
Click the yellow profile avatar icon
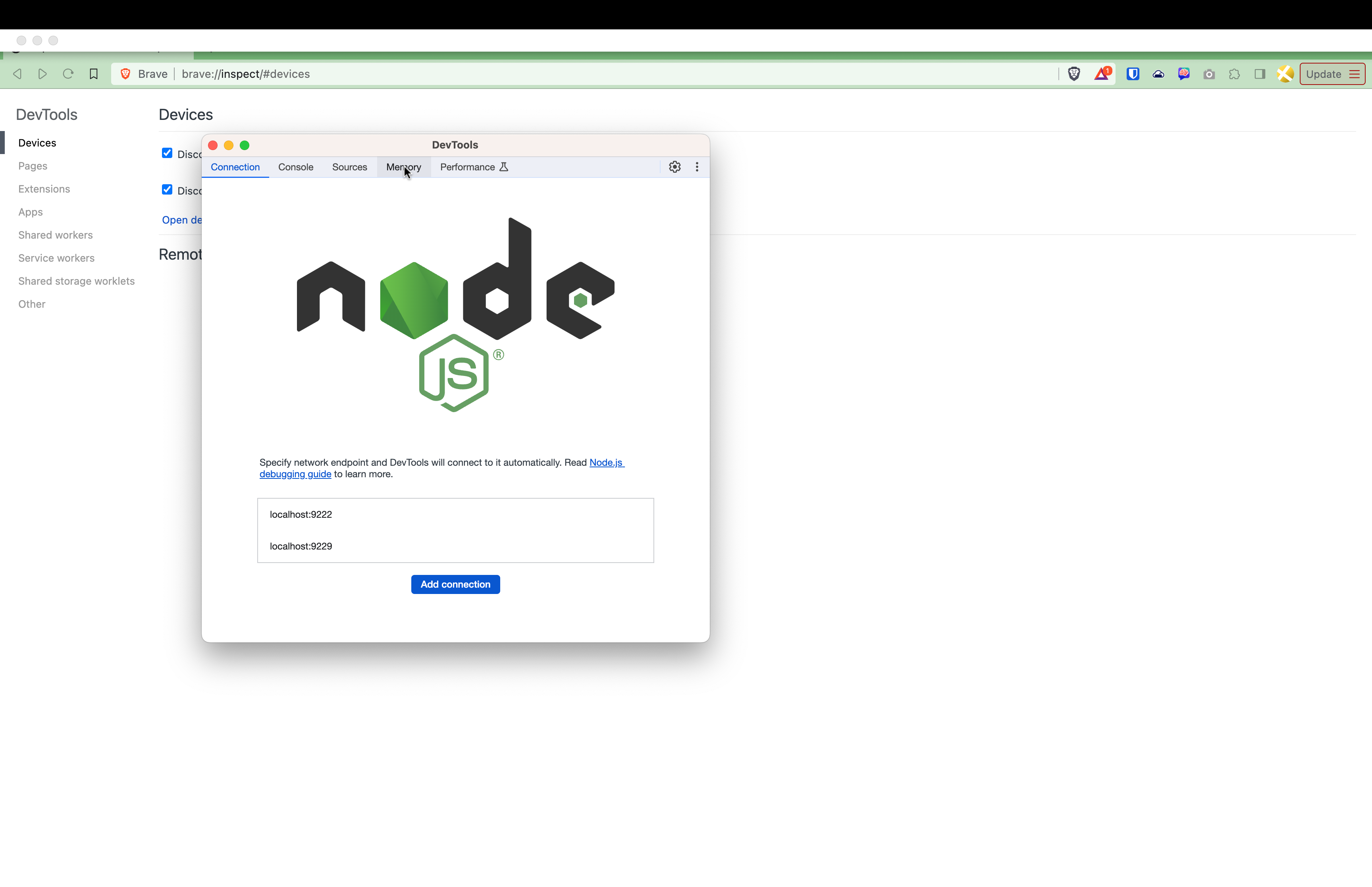(1285, 74)
